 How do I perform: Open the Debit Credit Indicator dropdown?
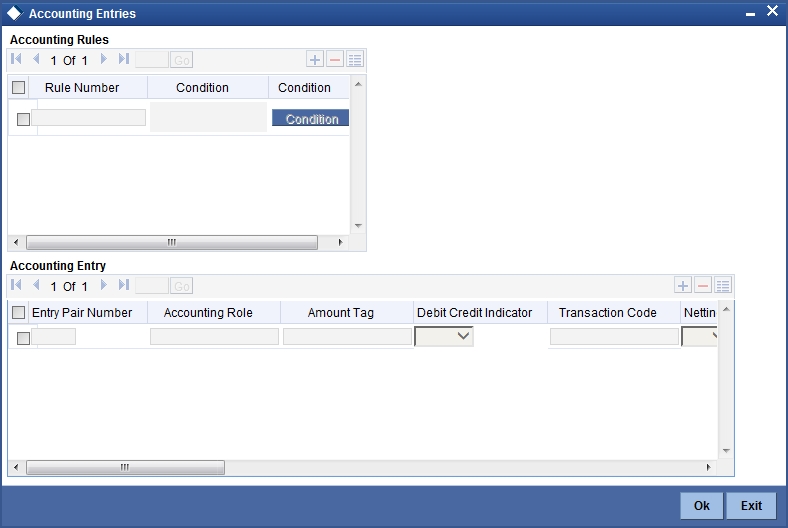click(444, 336)
